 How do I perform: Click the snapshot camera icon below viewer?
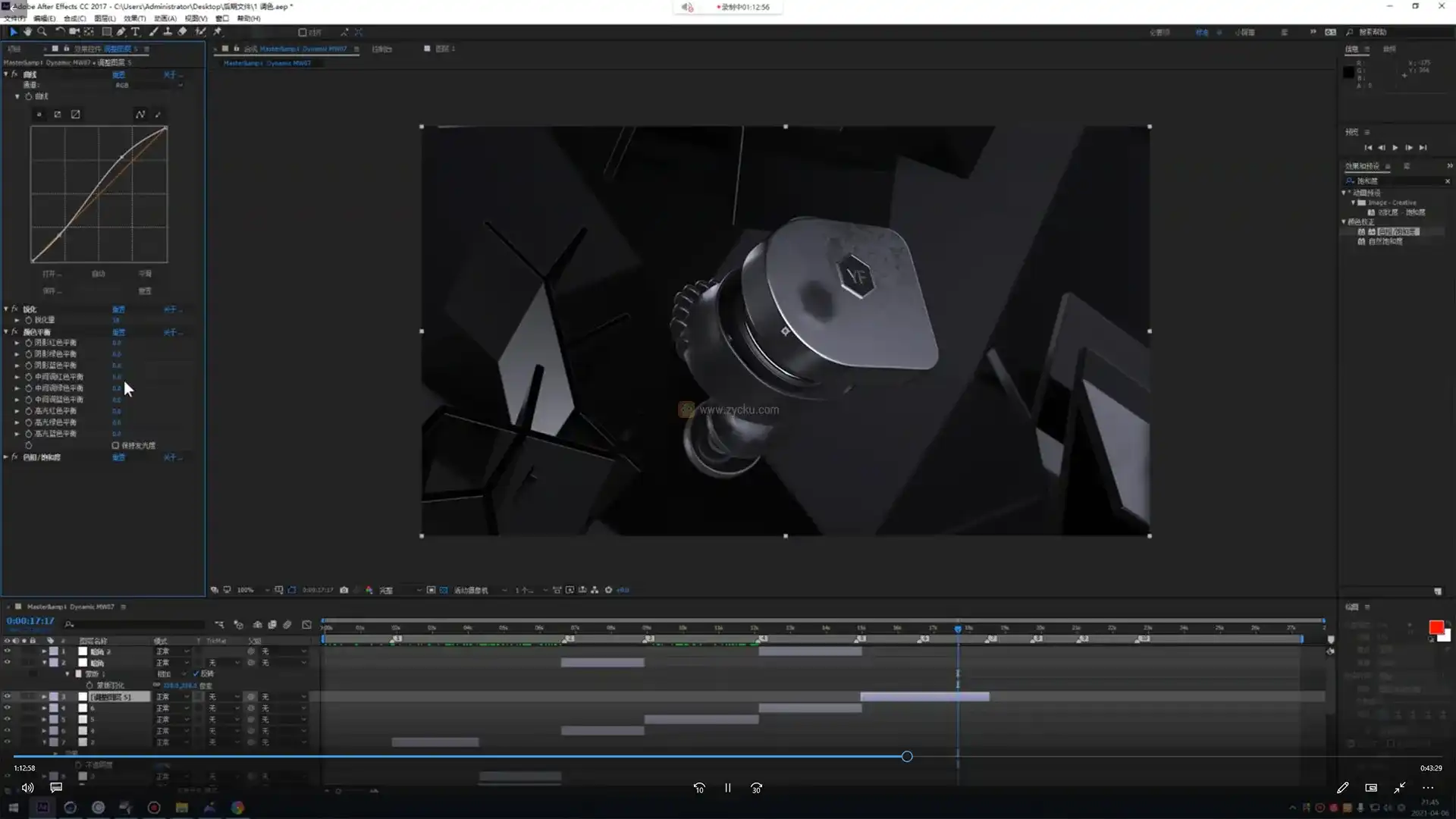click(x=344, y=590)
